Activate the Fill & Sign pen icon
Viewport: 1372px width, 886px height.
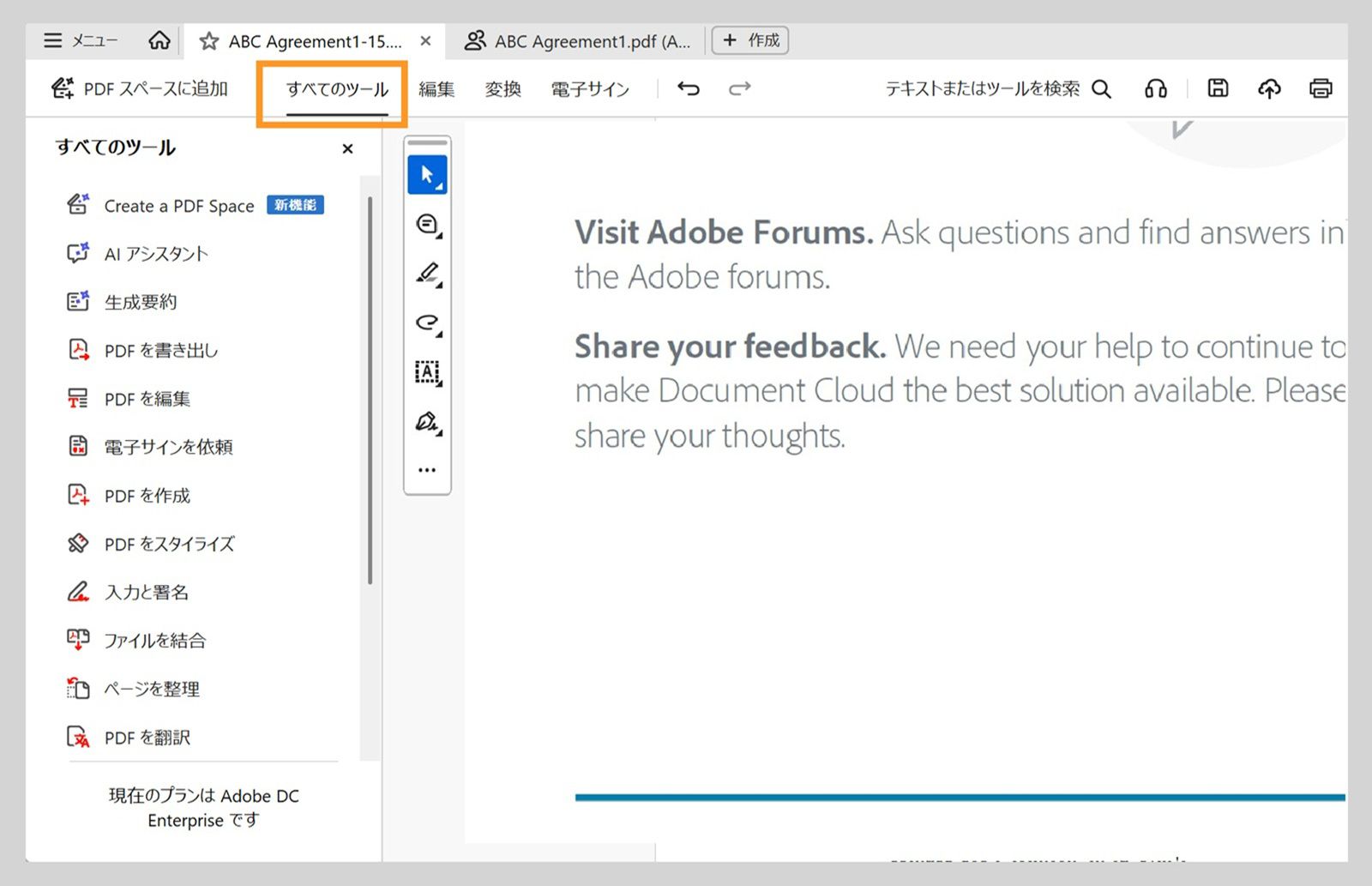pos(427,421)
